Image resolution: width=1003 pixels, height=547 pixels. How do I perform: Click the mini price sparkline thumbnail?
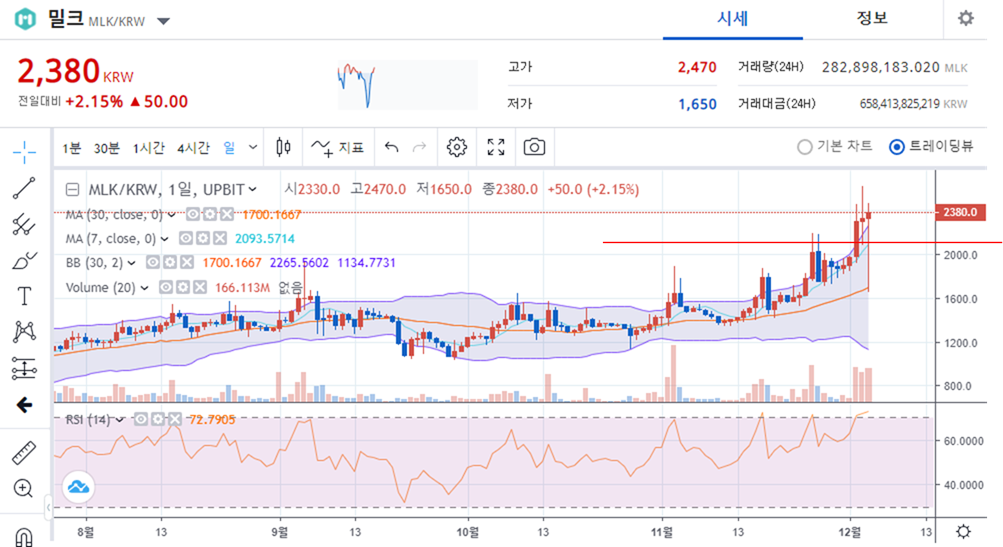407,84
